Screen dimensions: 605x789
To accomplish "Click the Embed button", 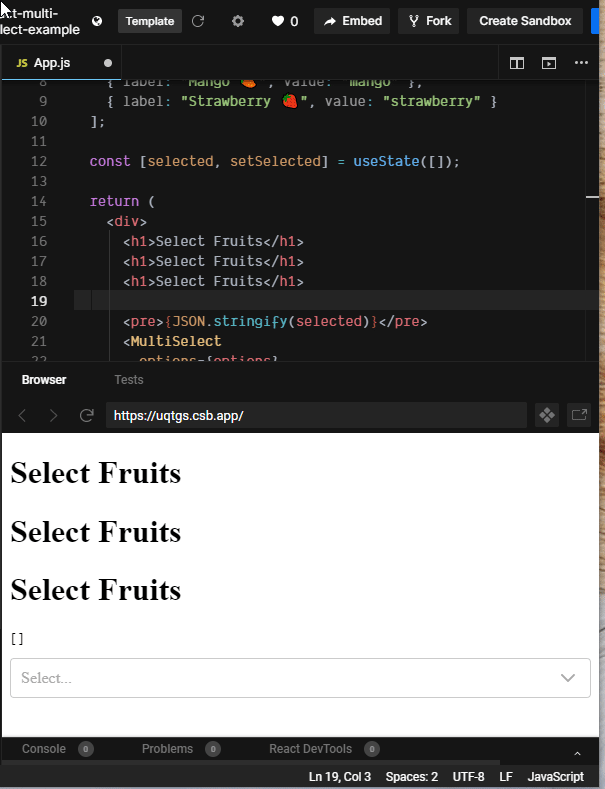I will pos(353,21).
